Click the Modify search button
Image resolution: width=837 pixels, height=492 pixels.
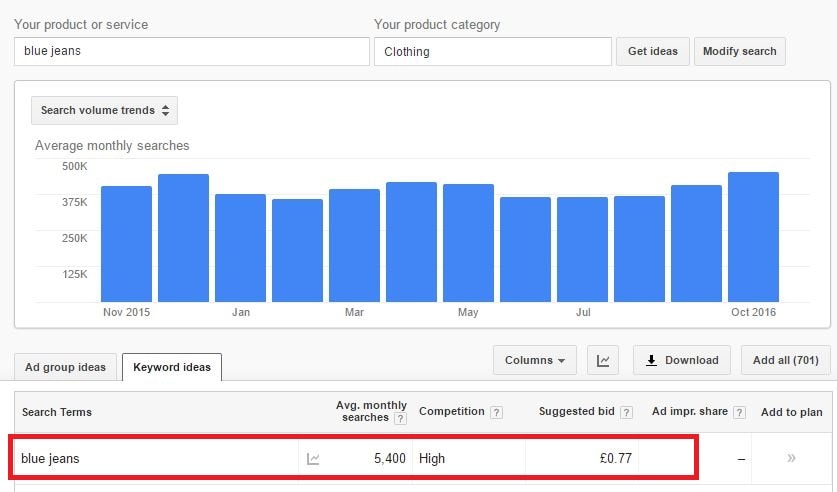click(x=739, y=51)
